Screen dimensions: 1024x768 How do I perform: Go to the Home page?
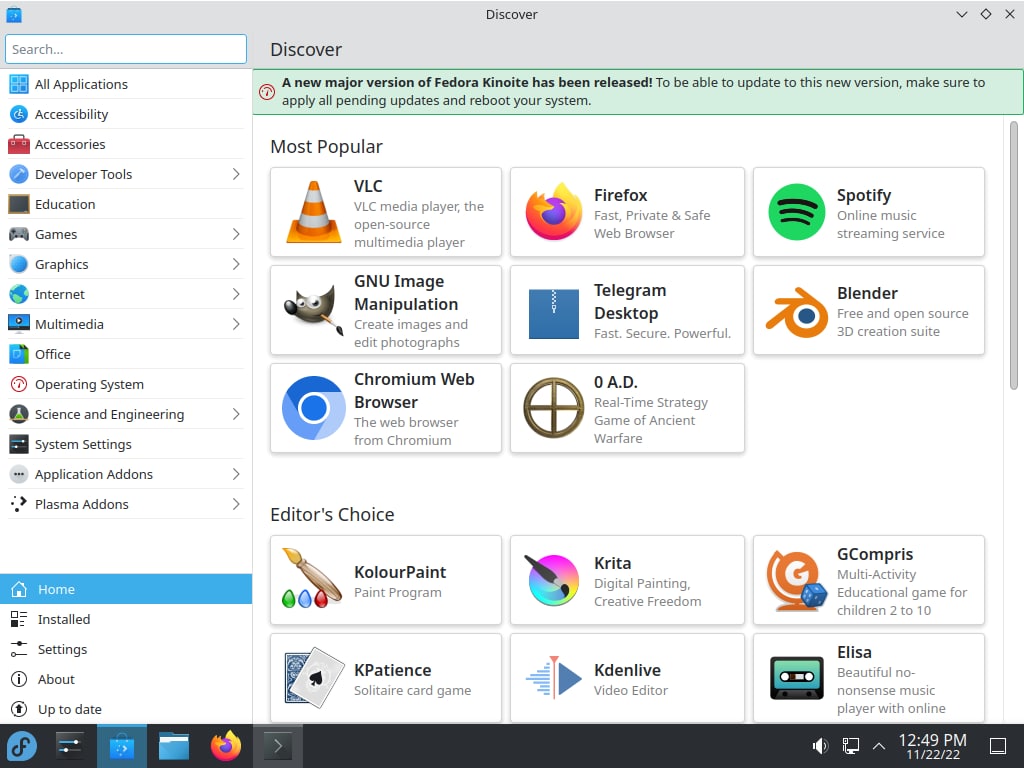[126, 589]
